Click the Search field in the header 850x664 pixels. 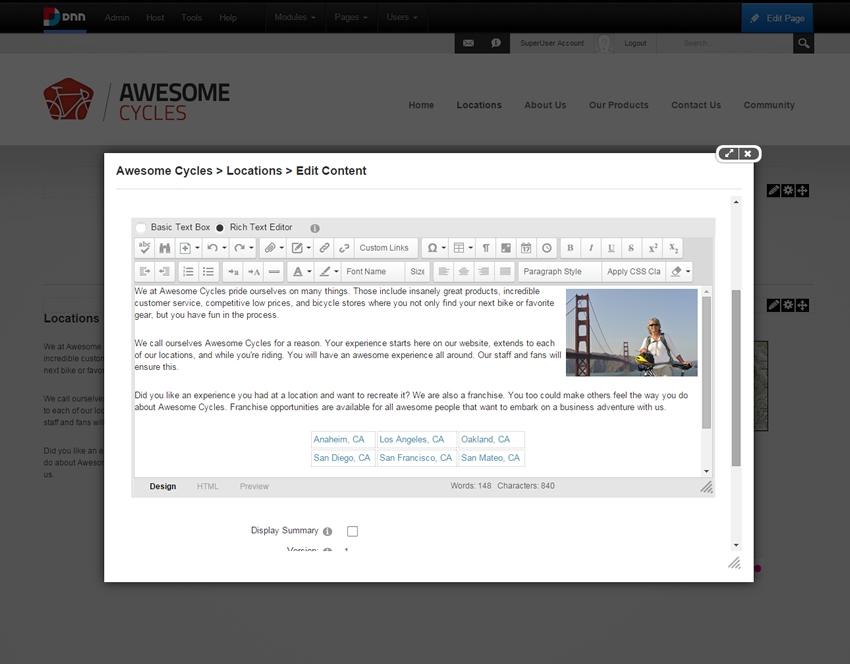pyautogui.click(x=733, y=43)
